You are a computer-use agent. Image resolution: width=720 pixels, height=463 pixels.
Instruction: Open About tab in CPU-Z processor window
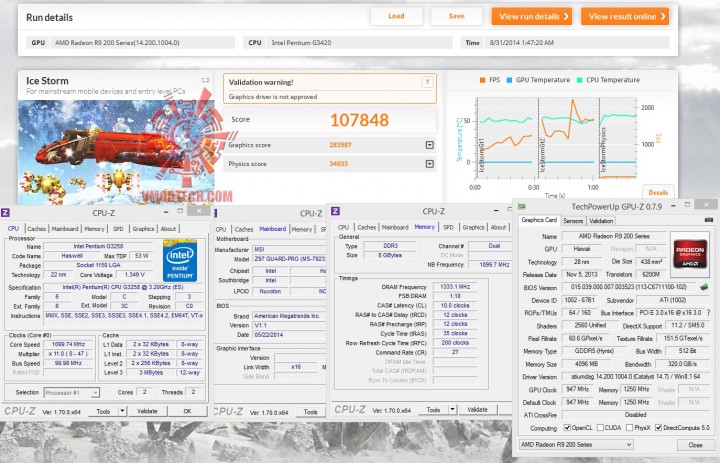click(x=168, y=229)
